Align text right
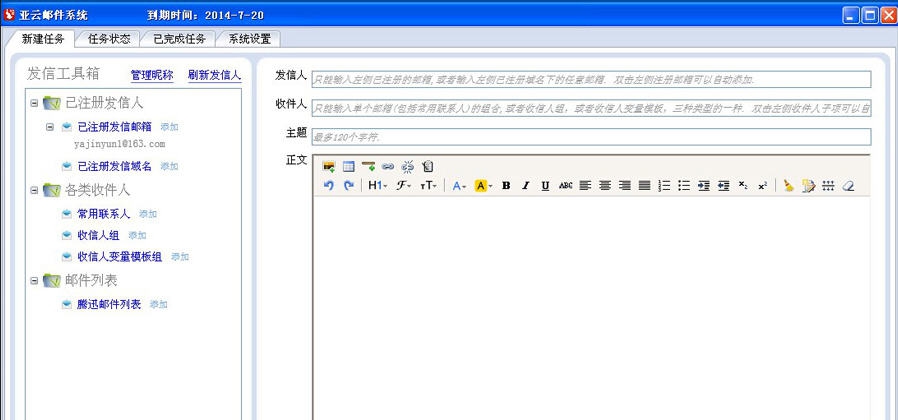Image resolution: width=898 pixels, height=420 pixels. pyautogui.click(x=624, y=186)
